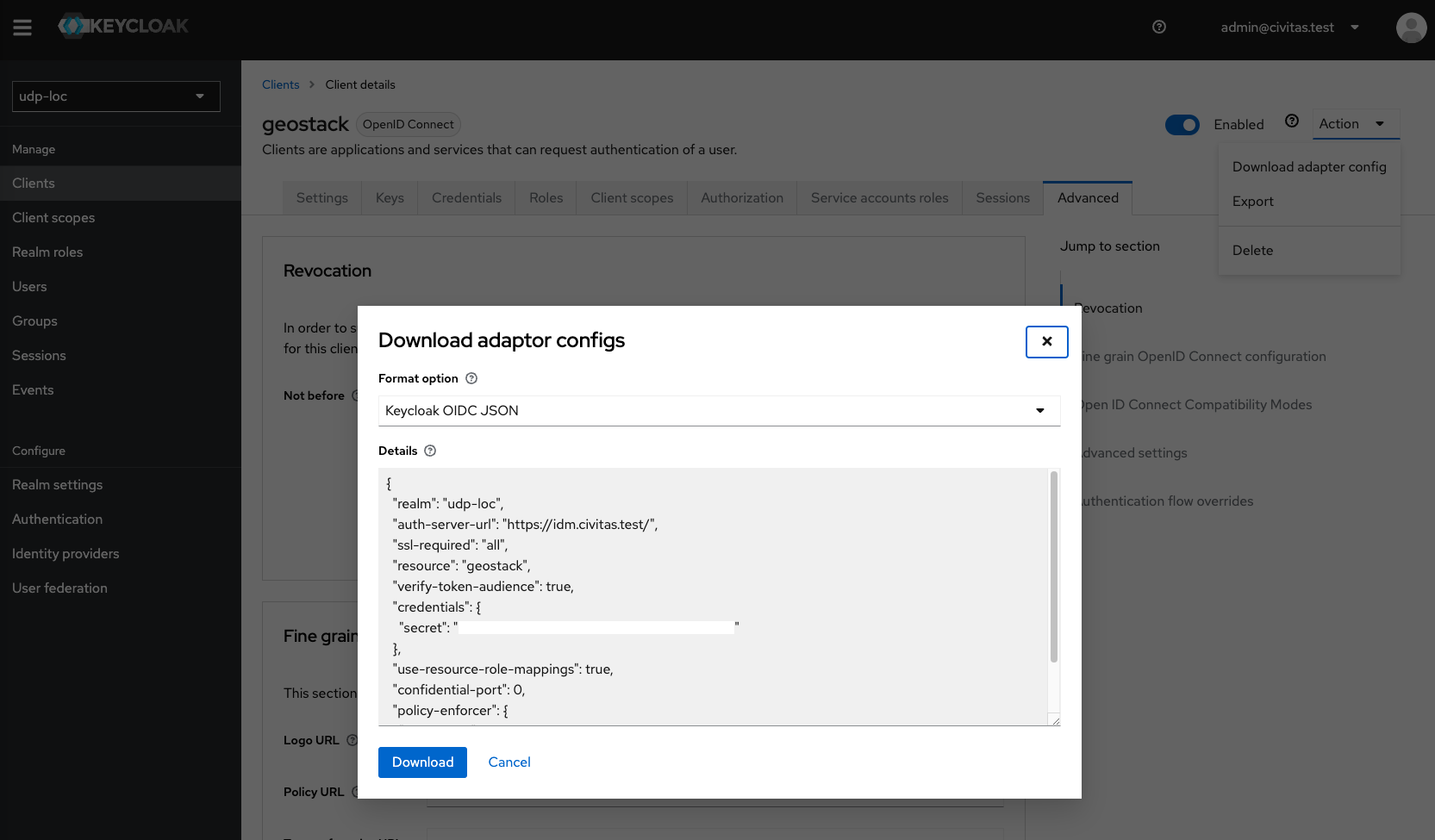Open the hamburger navigation menu
1435x840 pixels.
click(x=22, y=28)
